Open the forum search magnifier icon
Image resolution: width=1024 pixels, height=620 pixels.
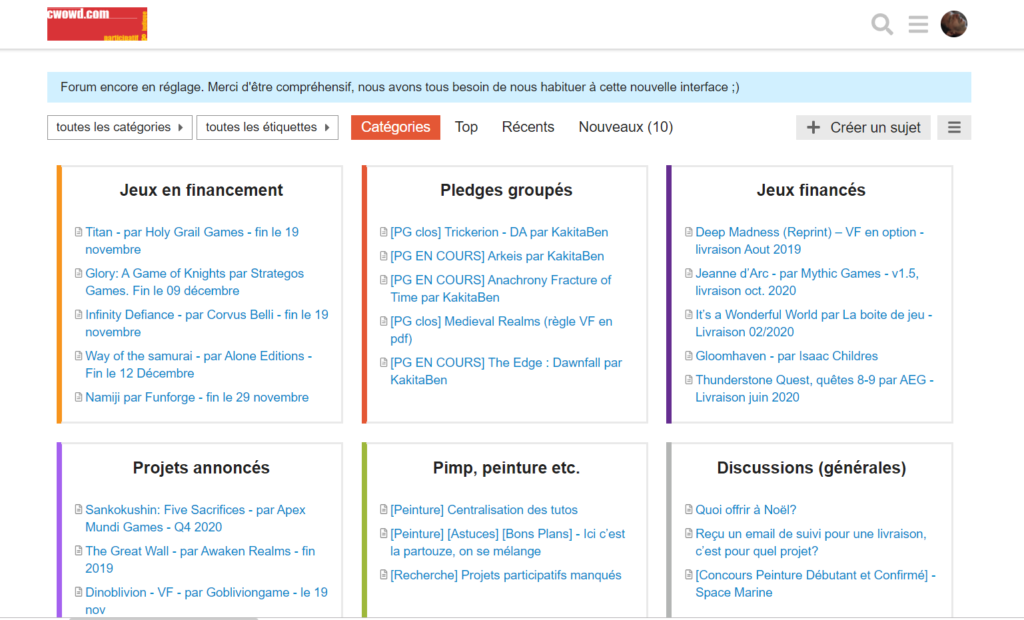tap(882, 24)
